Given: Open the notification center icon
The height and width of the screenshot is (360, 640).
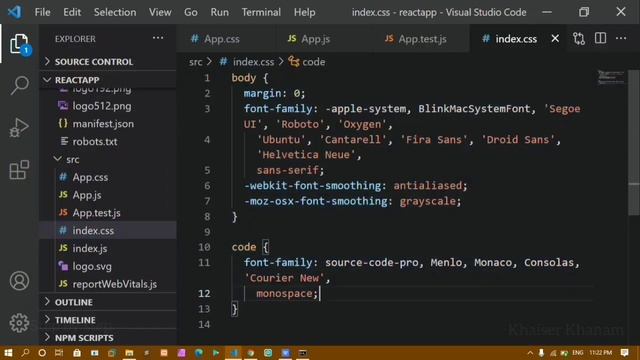Looking at the screenshot, I should click(624, 353).
